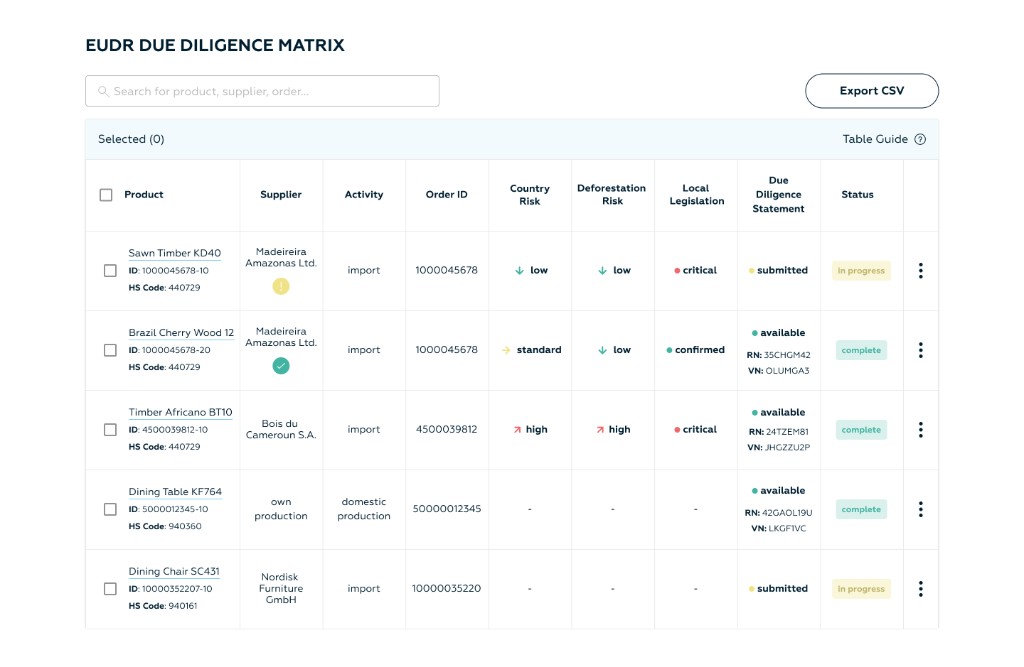Click critical legislation for Timber Africano
1024x667 pixels.
(x=696, y=430)
